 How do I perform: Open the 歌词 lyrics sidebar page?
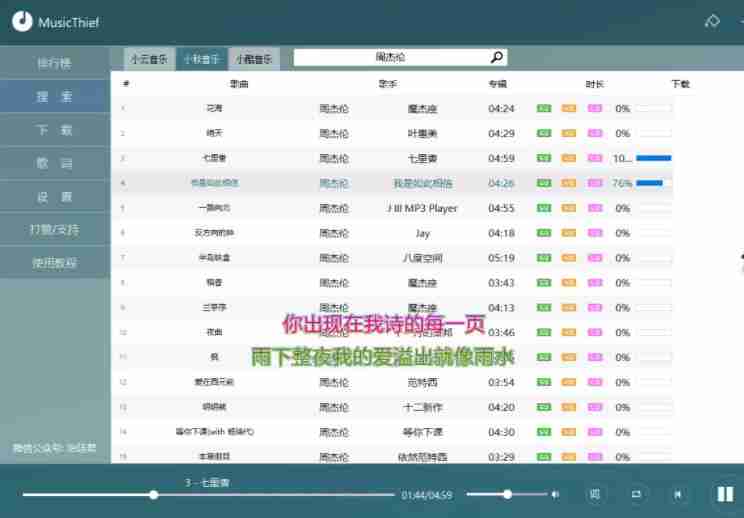click(55, 163)
